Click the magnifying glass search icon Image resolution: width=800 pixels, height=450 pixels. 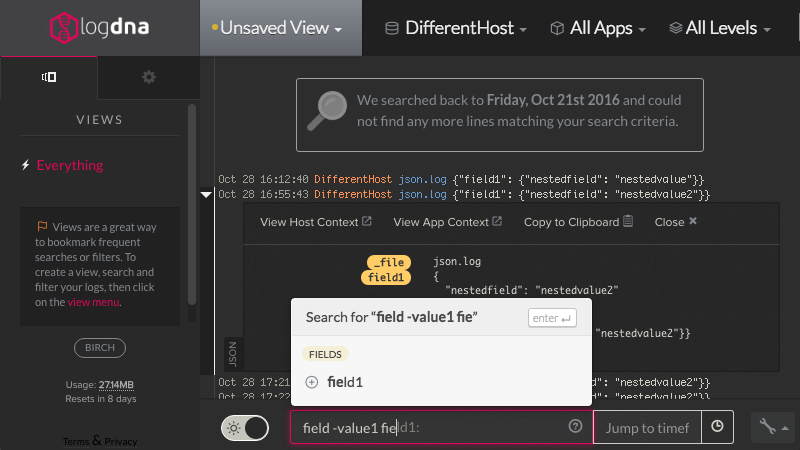[x=327, y=111]
